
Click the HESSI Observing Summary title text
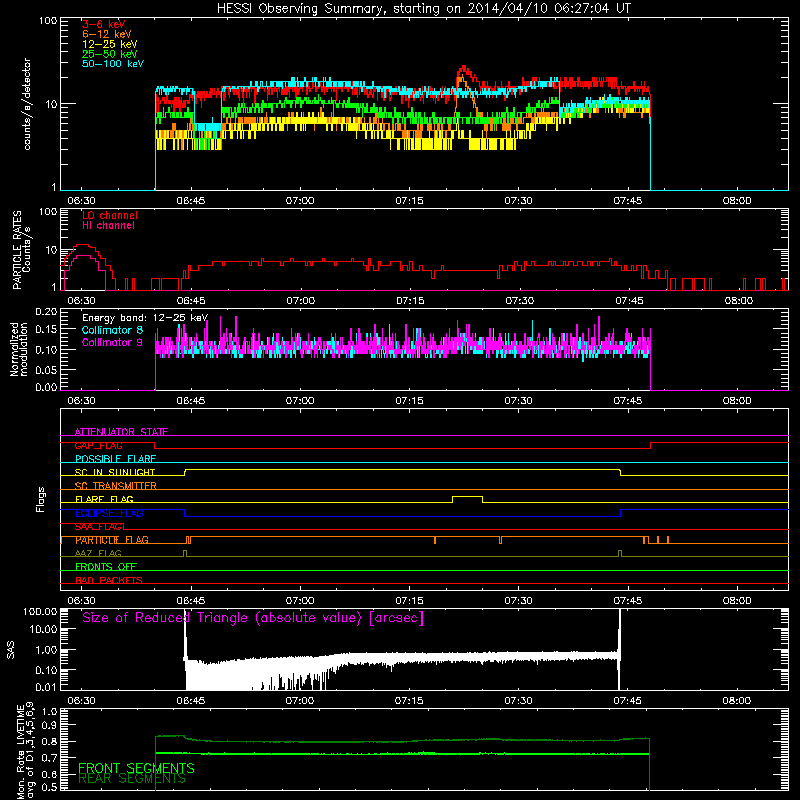pos(424,9)
